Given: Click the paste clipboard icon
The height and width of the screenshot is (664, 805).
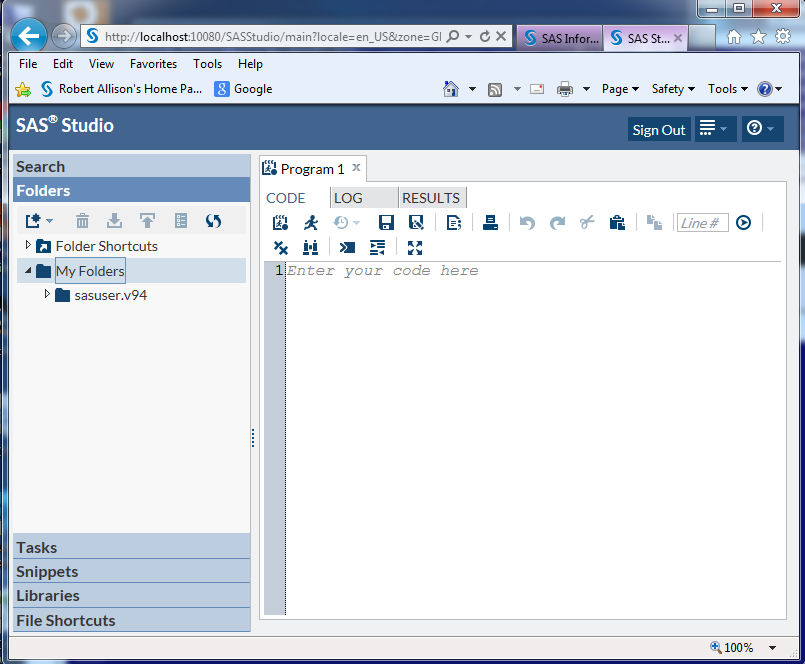Looking at the screenshot, I should [x=617, y=223].
